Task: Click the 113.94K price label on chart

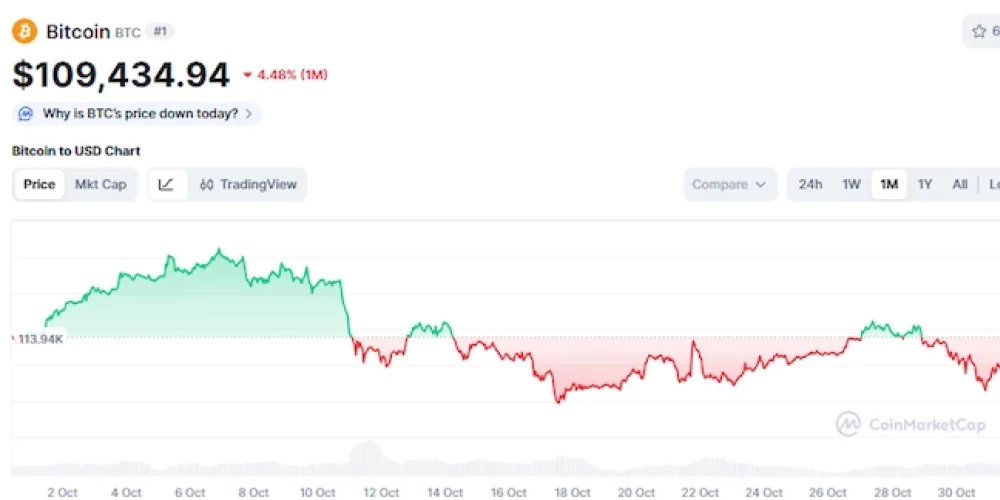Action: pyautogui.click(x=41, y=339)
